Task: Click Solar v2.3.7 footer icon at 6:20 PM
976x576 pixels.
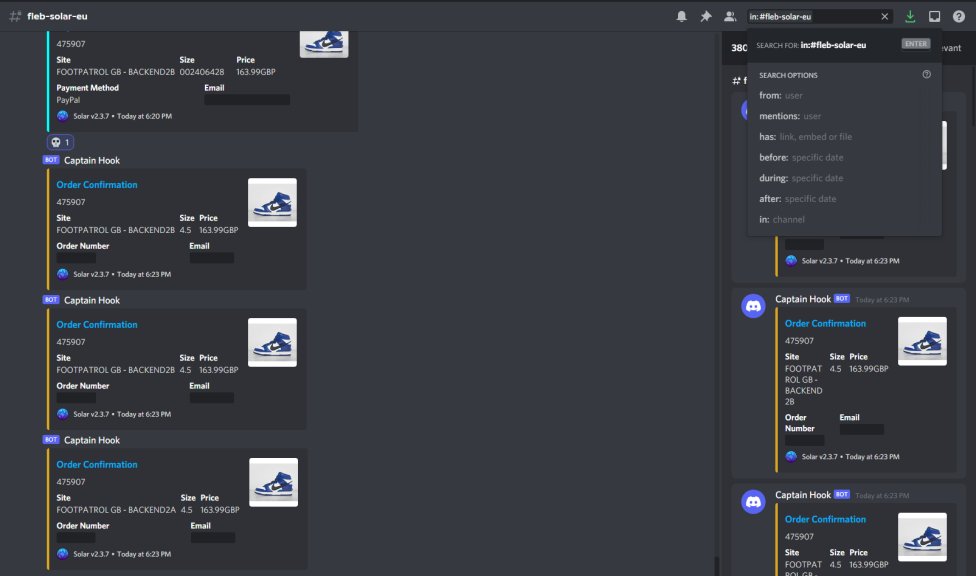Action: [x=62, y=116]
